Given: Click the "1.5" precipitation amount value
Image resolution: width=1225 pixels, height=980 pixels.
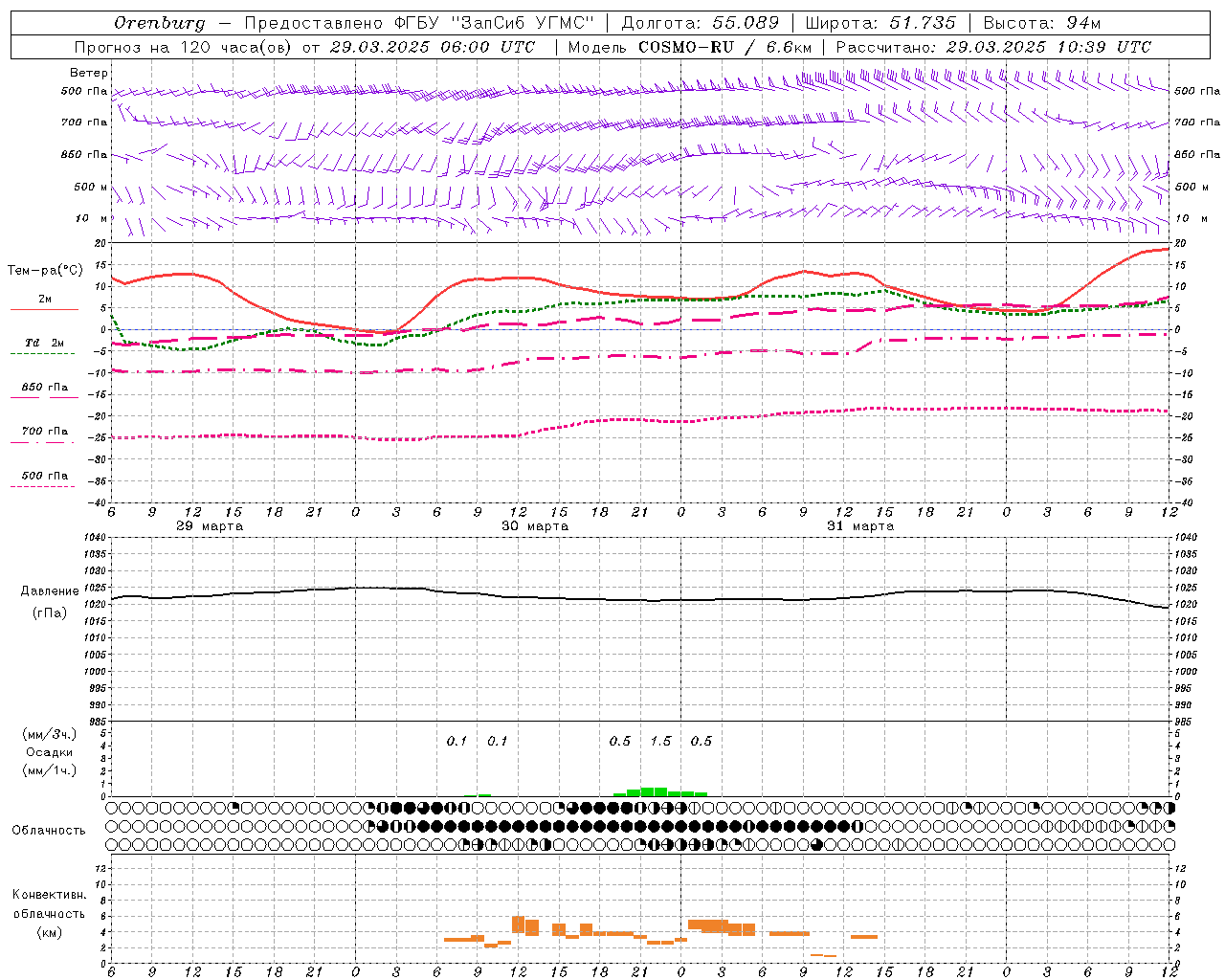Looking at the screenshot, I should (x=660, y=742).
